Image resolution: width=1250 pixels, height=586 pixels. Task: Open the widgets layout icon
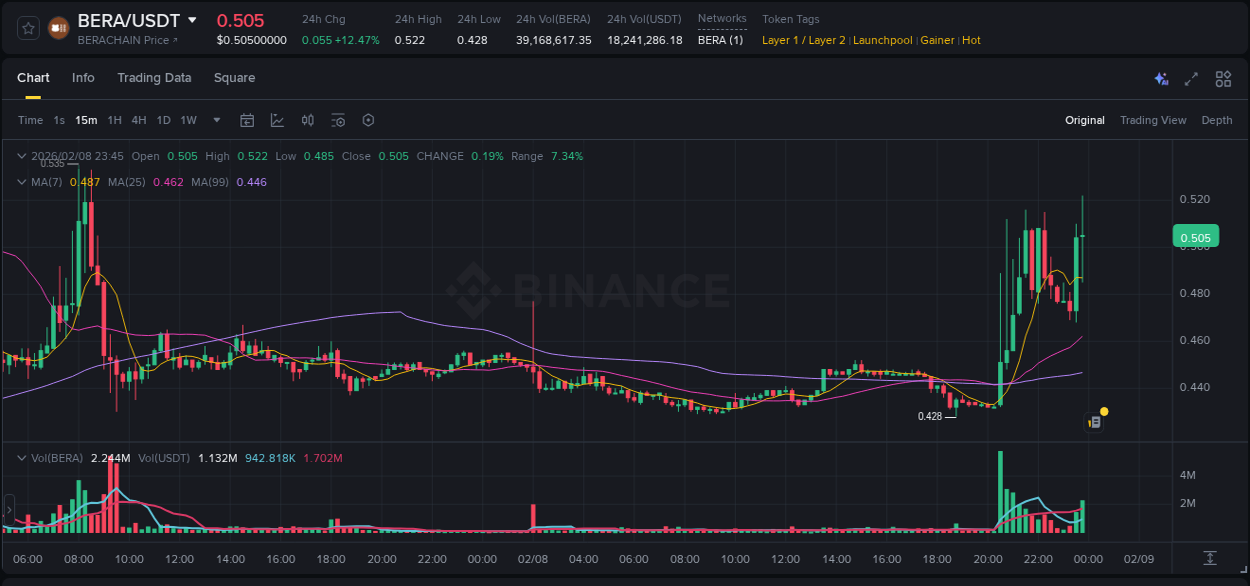click(1222, 79)
